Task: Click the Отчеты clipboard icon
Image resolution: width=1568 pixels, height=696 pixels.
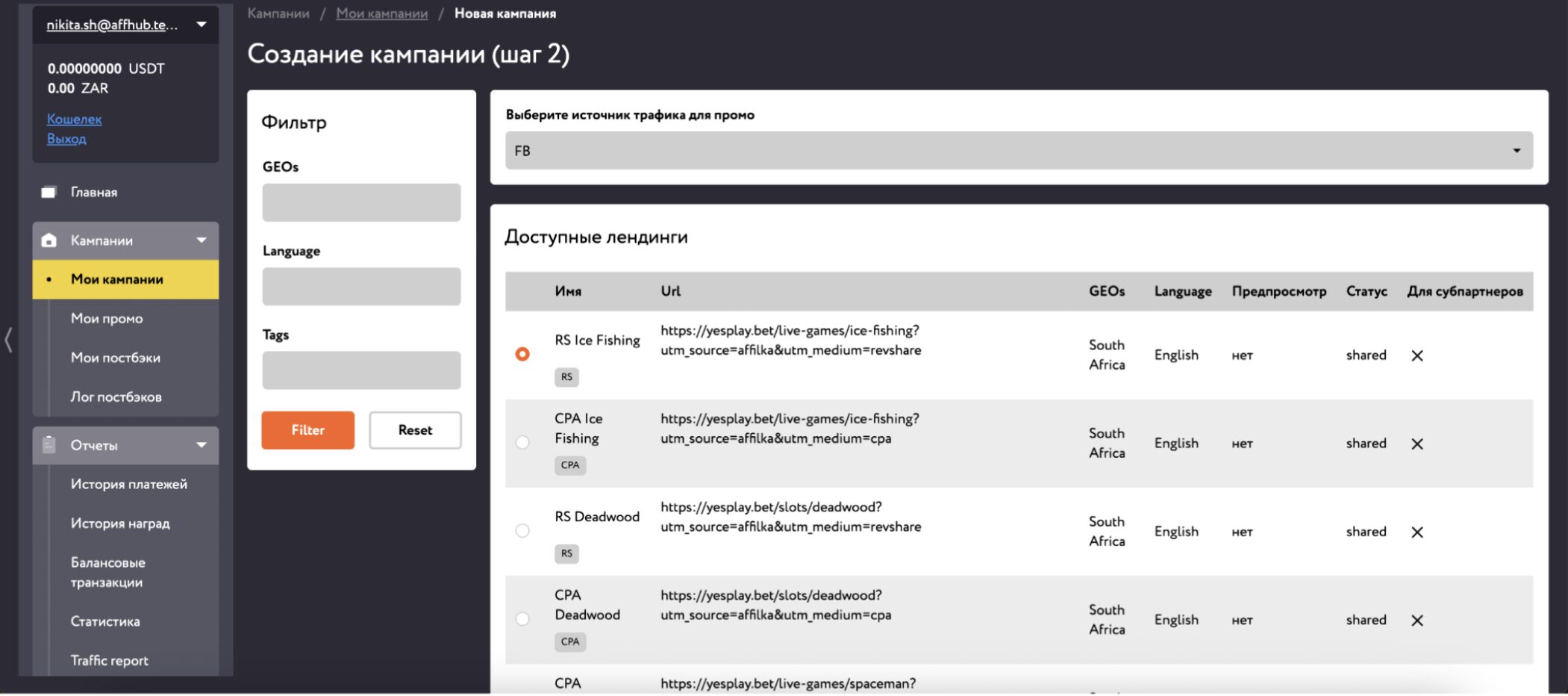Action: (x=49, y=445)
